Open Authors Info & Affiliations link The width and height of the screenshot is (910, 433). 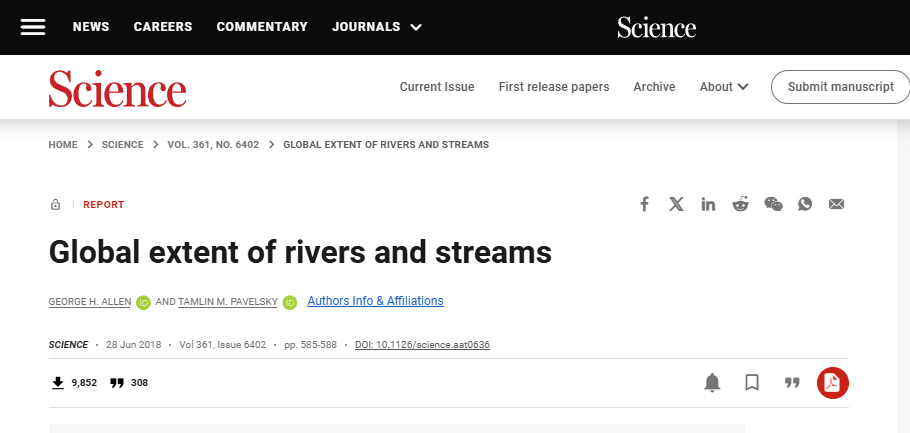375,301
